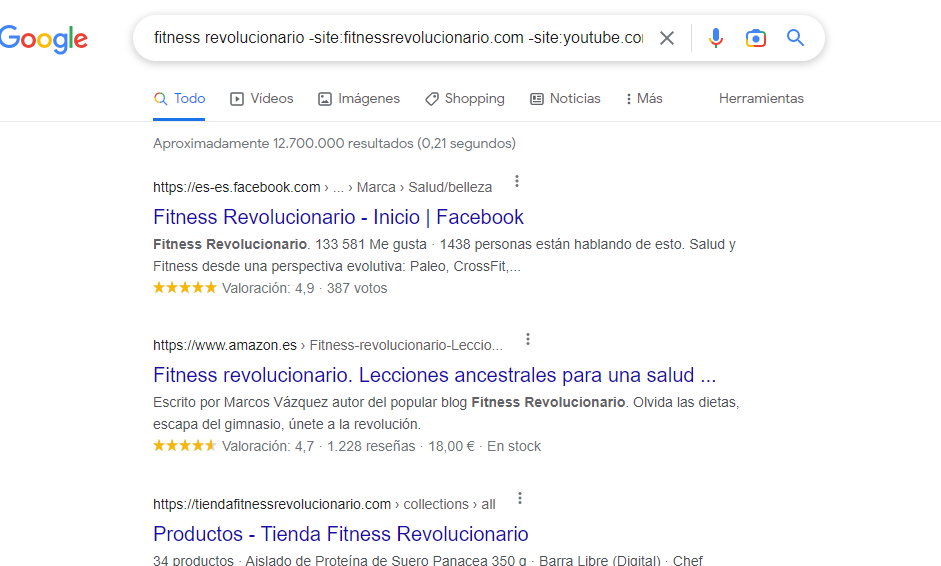This screenshot has height=566, width=941.
Task: Focus the search query input field
Action: pyautogui.click(x=398, y=38)
